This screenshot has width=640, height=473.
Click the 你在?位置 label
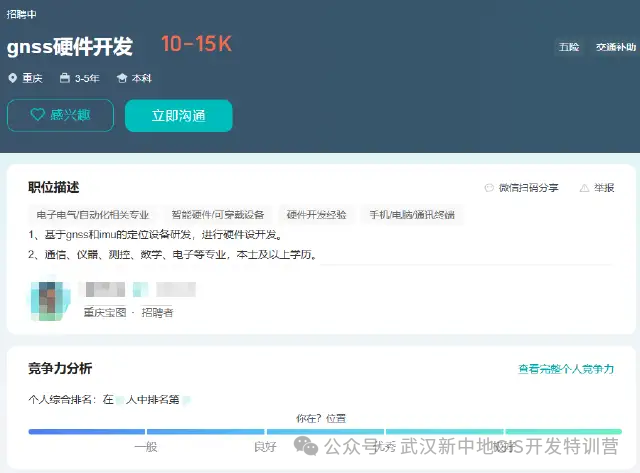pos(321,418)
